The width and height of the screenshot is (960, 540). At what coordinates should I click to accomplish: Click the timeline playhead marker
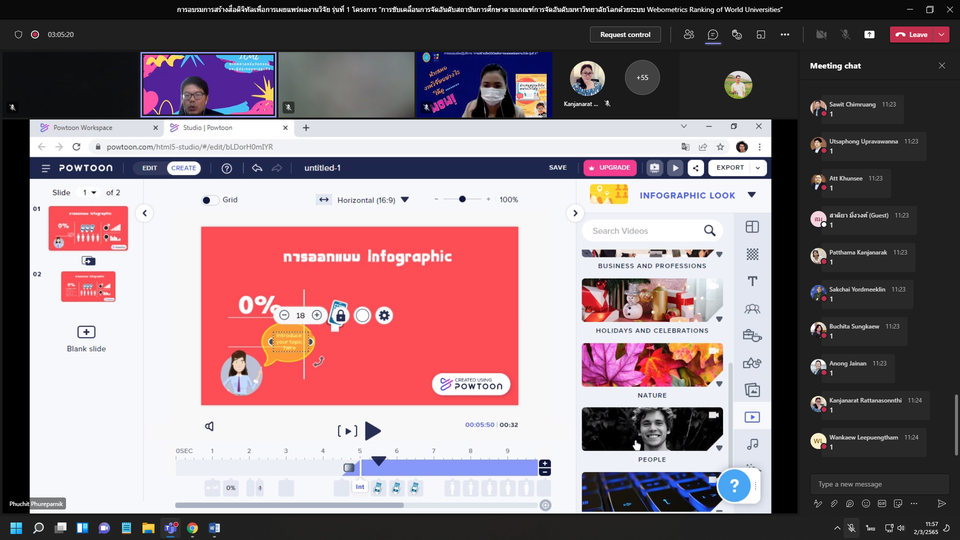[x=378, y=460]
